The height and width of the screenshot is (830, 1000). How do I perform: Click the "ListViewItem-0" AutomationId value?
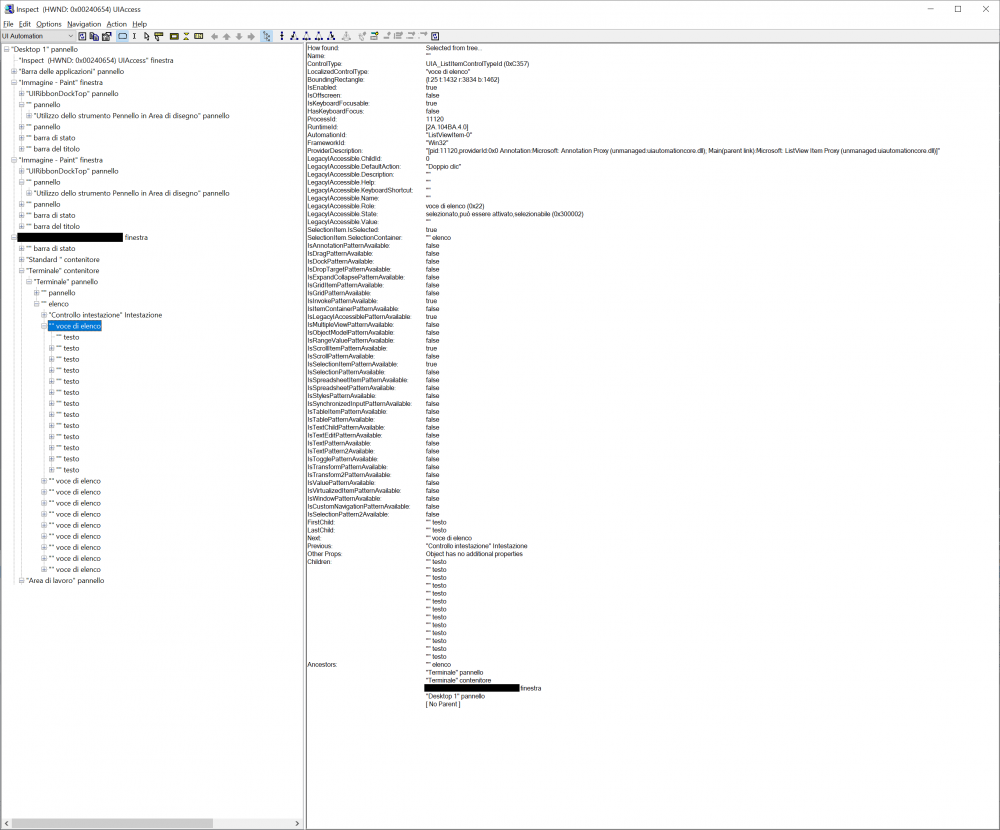coord(449,135)
